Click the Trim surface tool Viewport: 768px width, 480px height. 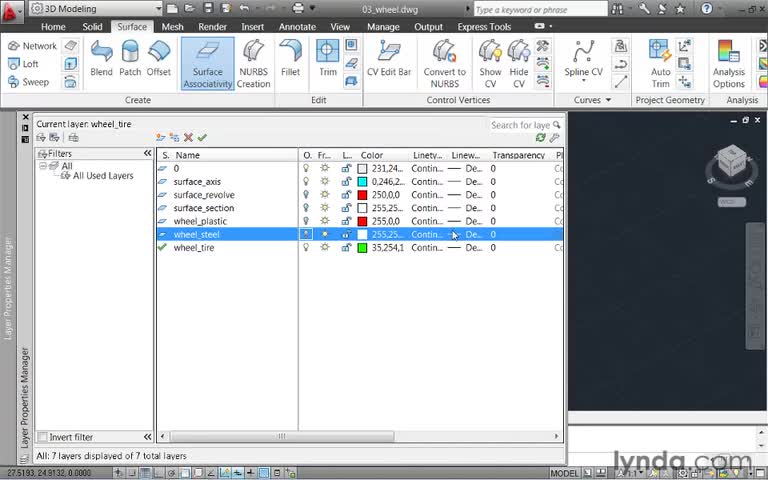pos(328,58)
